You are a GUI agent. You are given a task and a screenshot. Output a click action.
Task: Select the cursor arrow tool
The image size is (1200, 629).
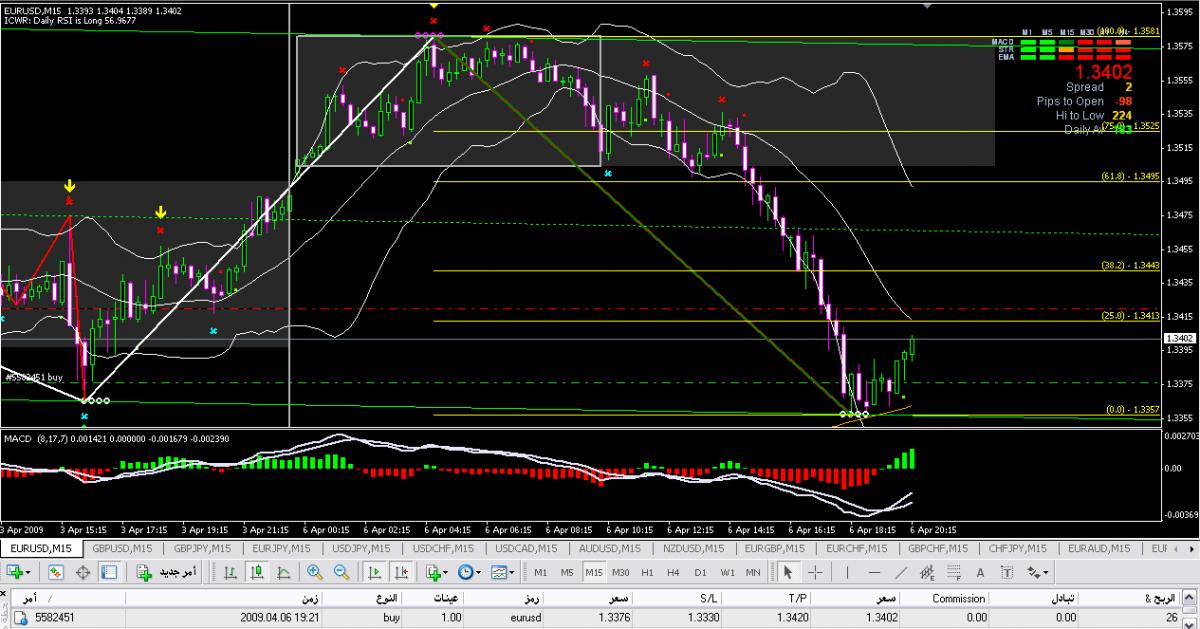tap(788, 572)
